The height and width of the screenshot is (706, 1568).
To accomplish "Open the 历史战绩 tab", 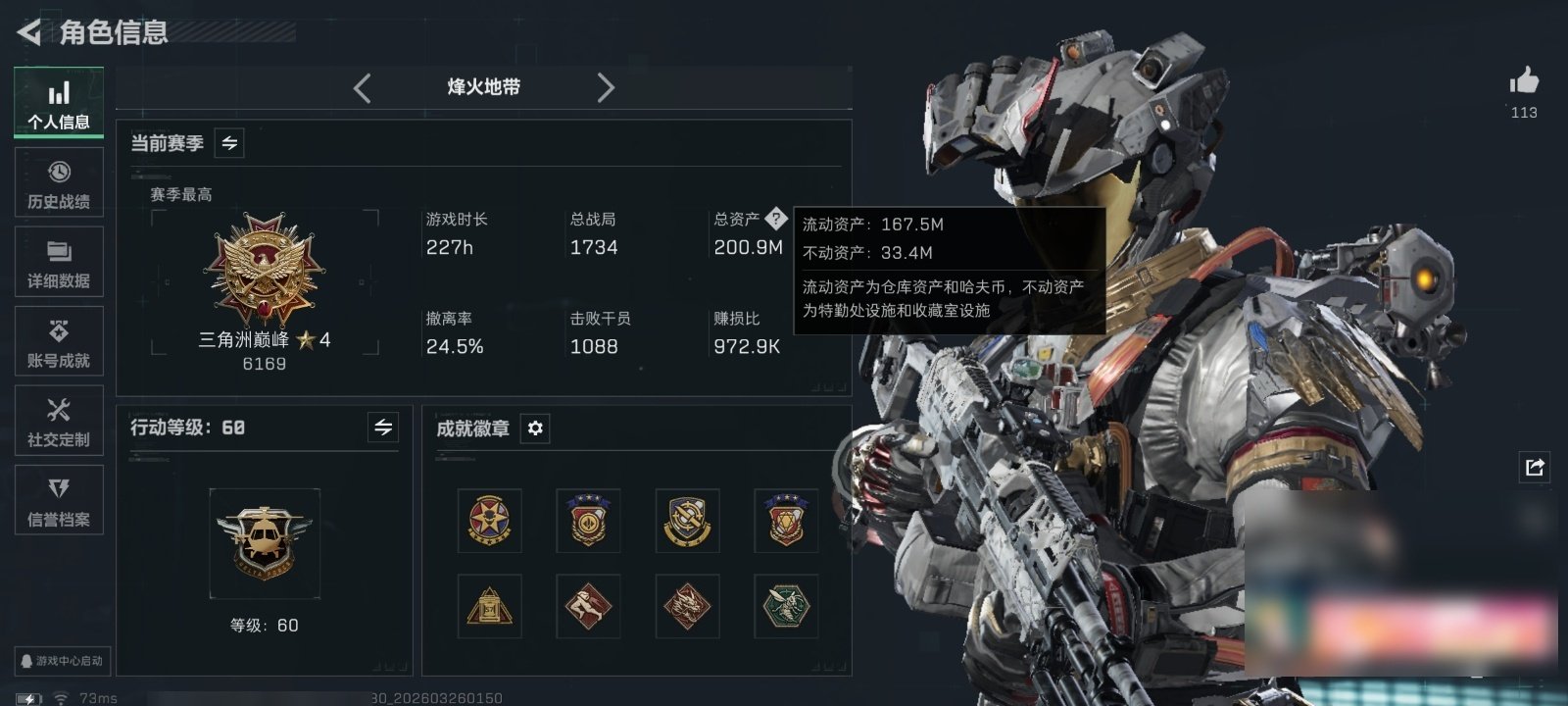I will tap(59, 182).
